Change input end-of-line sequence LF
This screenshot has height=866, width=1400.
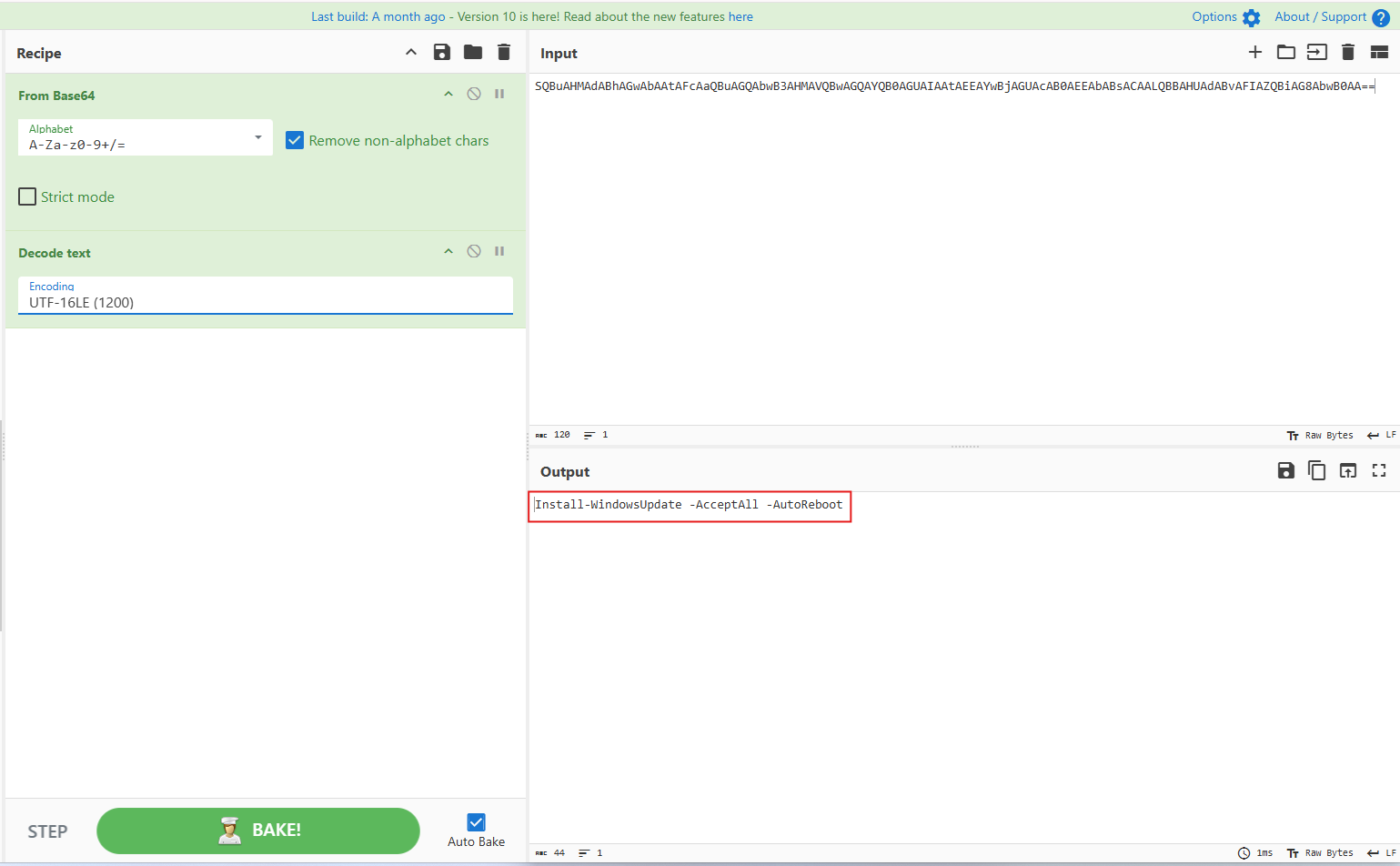point(1381,436)
